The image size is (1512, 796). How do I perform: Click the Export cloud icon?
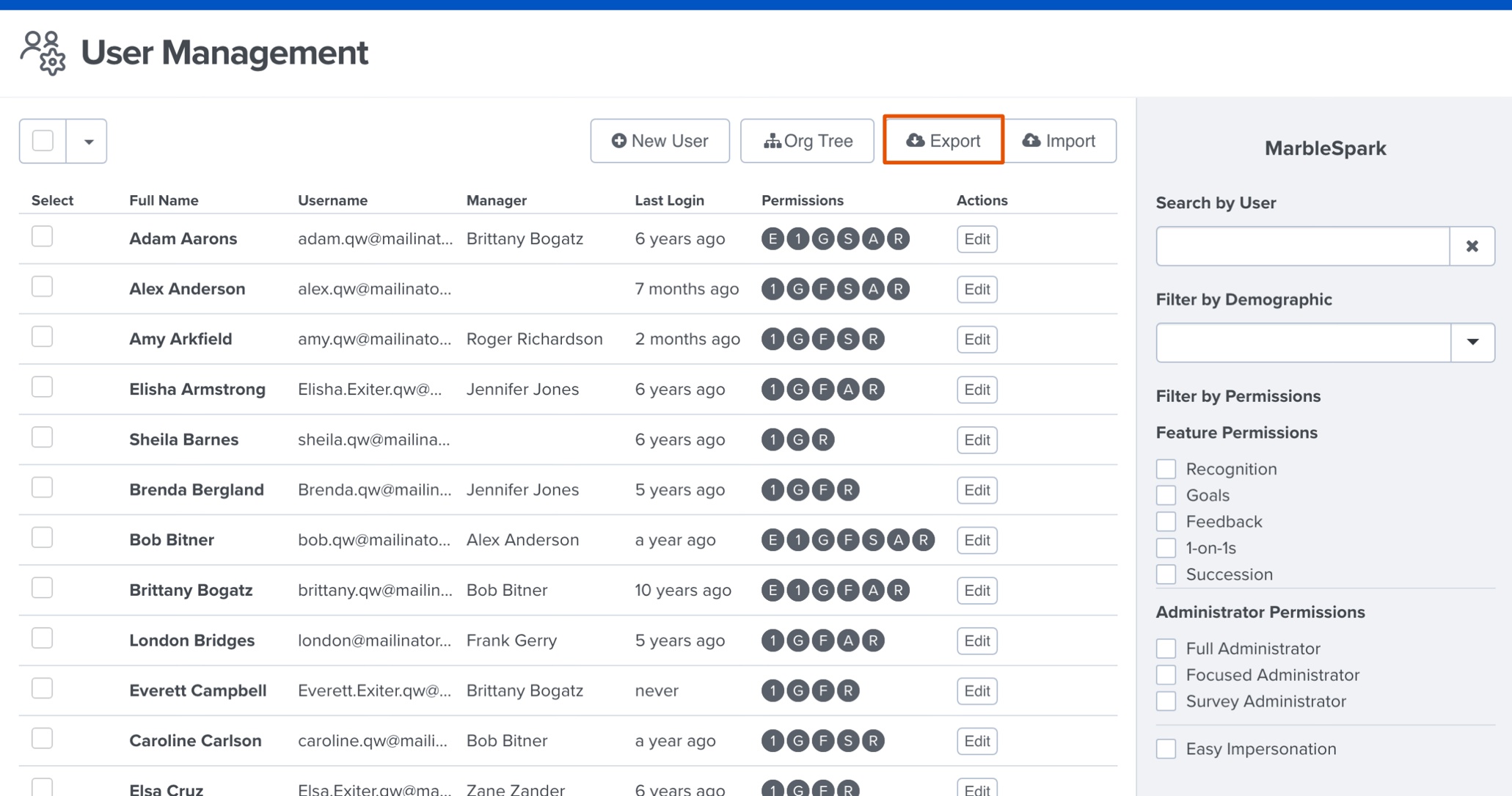[916, 141]
